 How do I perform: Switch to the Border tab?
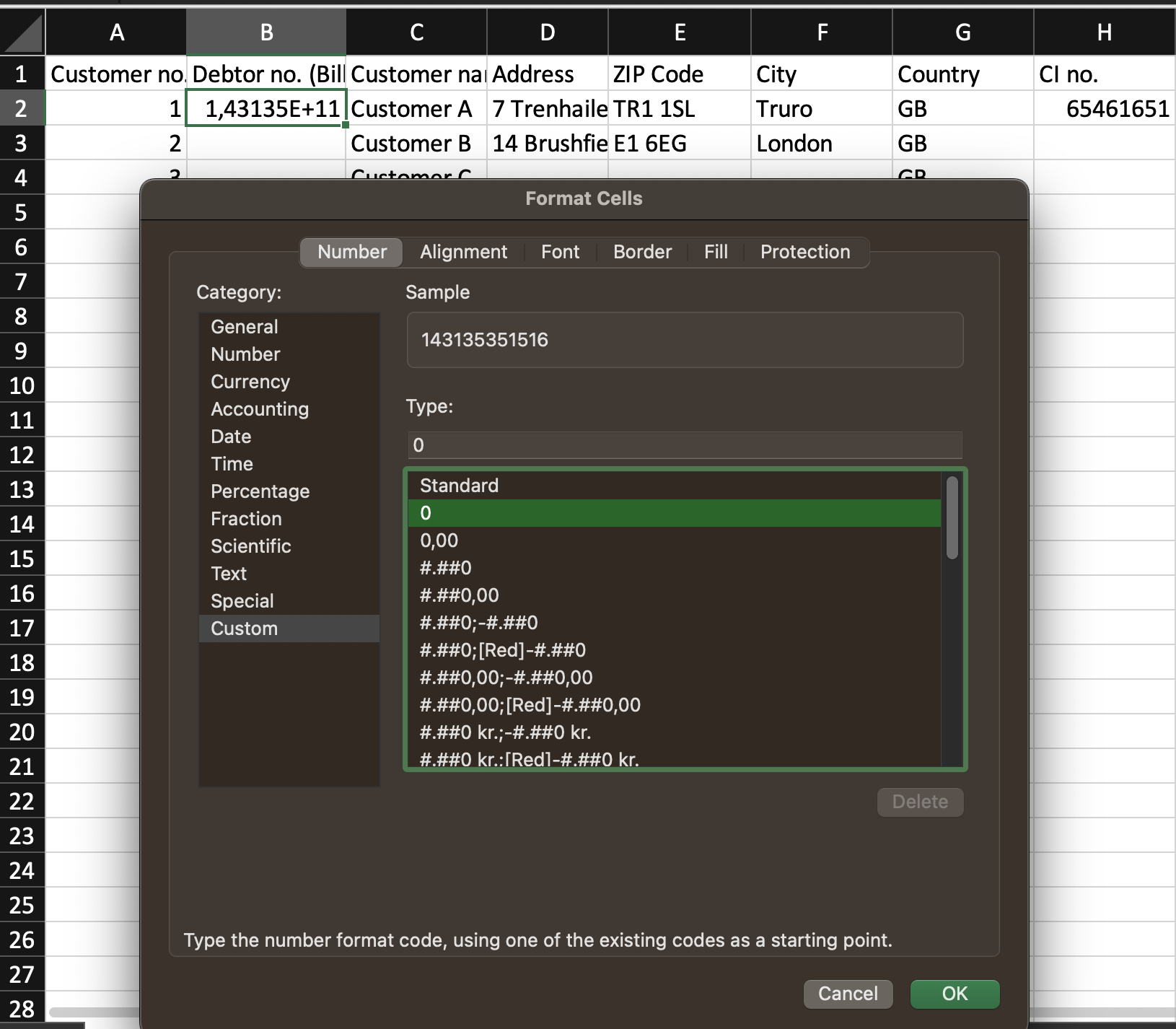click(x=642, y=252)
